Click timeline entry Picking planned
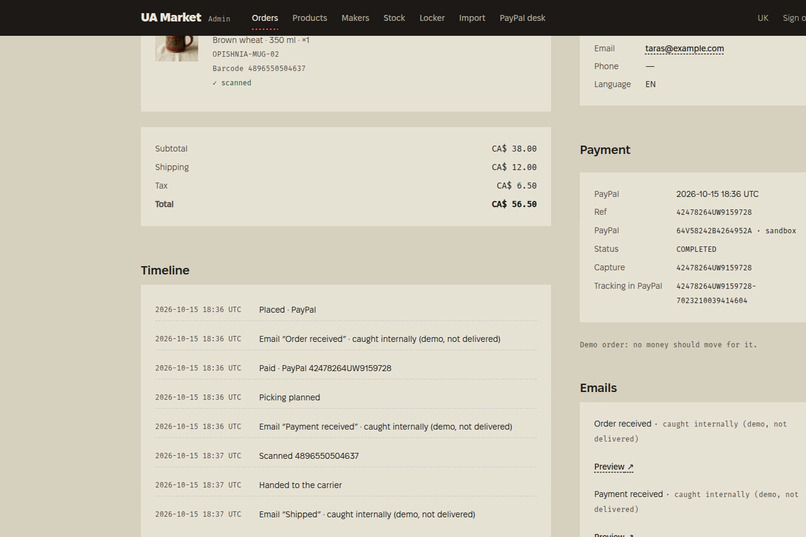This screenshot has width=806, height=537. click(x=289, y=398)
